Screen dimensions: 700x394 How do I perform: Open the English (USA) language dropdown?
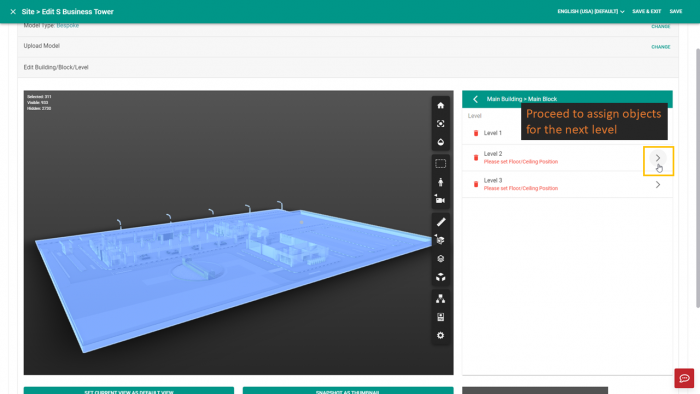click(590, 12)
